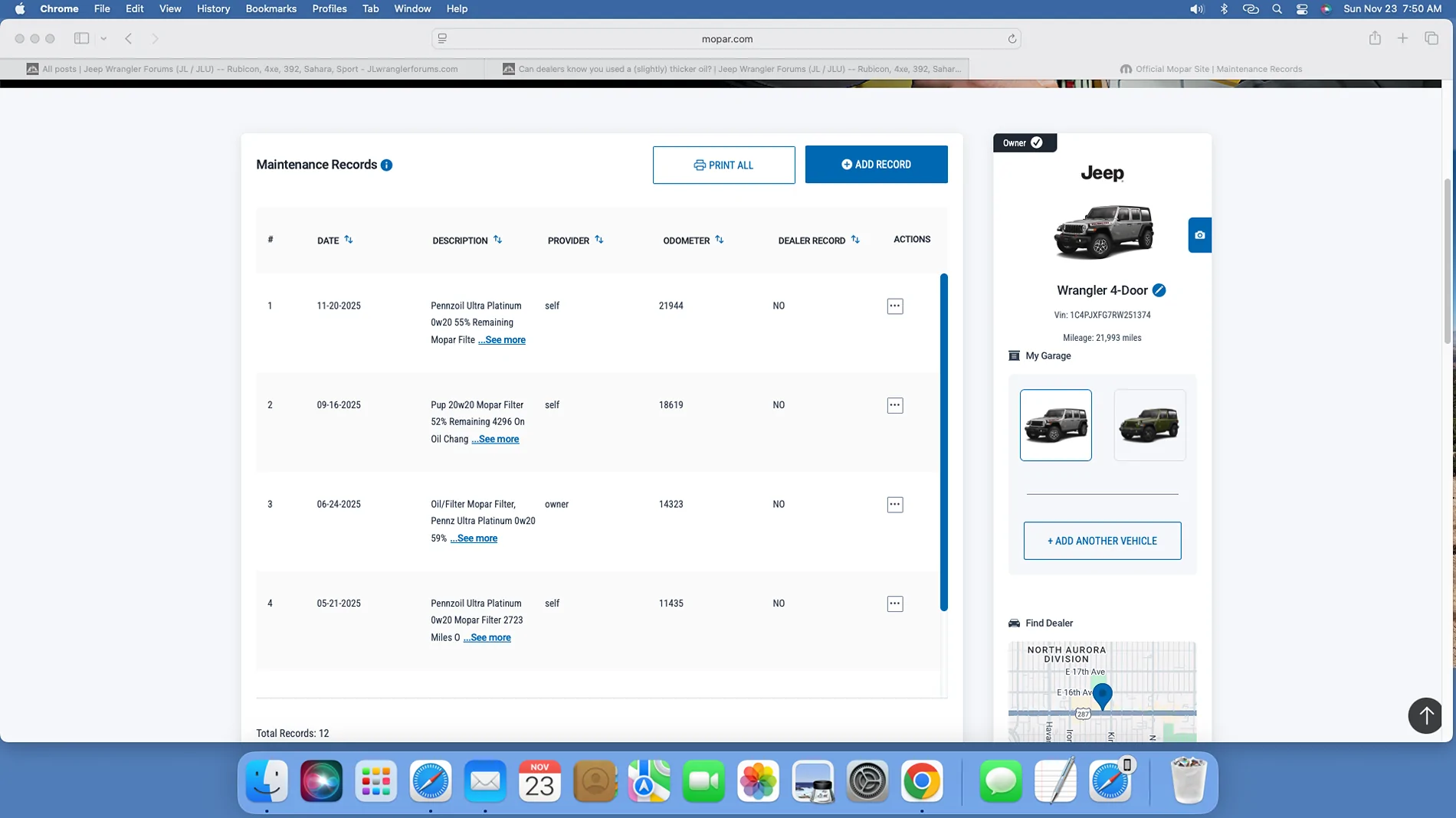The image size is (1456, 818).
Task: Open actions menu for 09-16-2025 record
Action: point(894,405)
